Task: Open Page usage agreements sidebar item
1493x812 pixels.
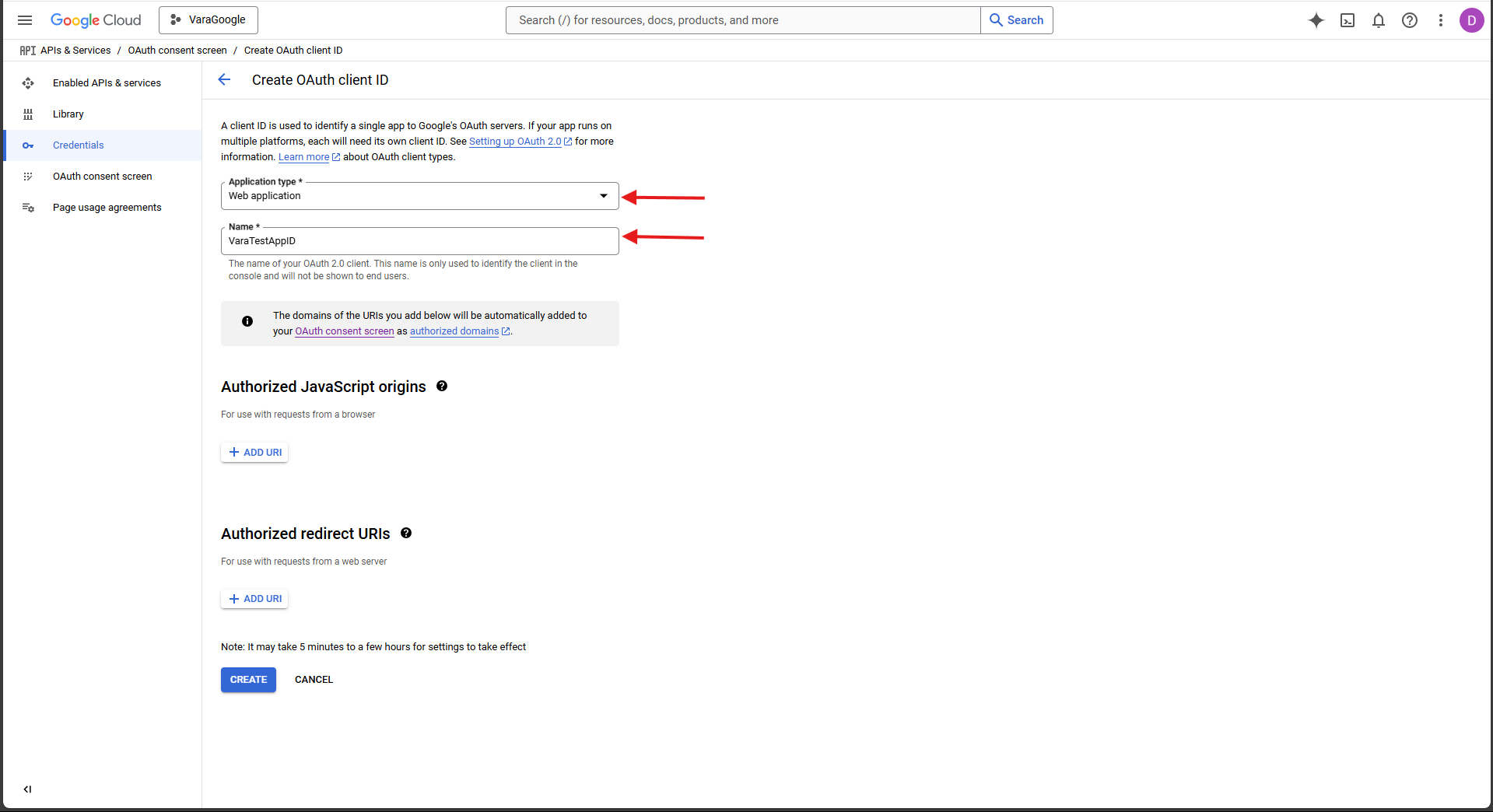Action: pos(103,208)
